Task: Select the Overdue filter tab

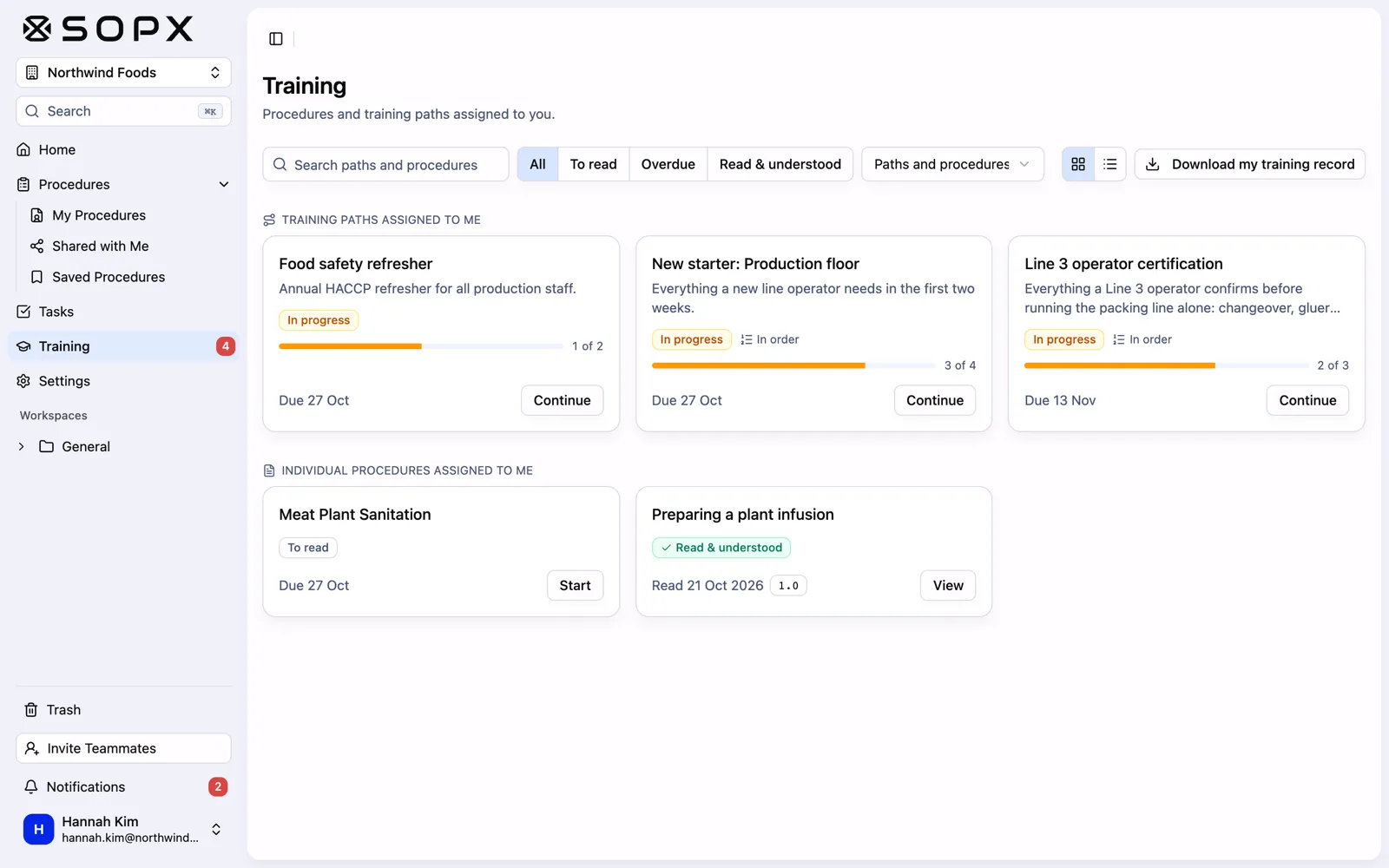Action: pyautogui.click(x=668, y=164)
